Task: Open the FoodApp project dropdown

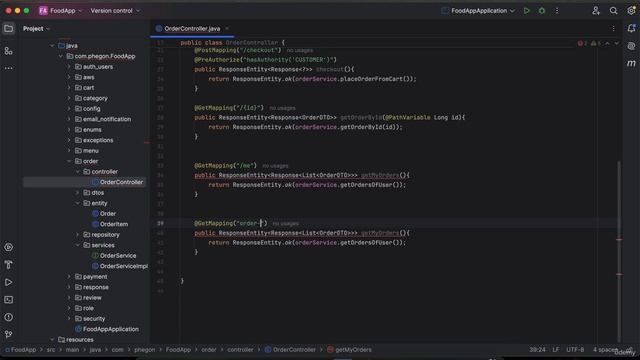Action: [x=65, y=11]
